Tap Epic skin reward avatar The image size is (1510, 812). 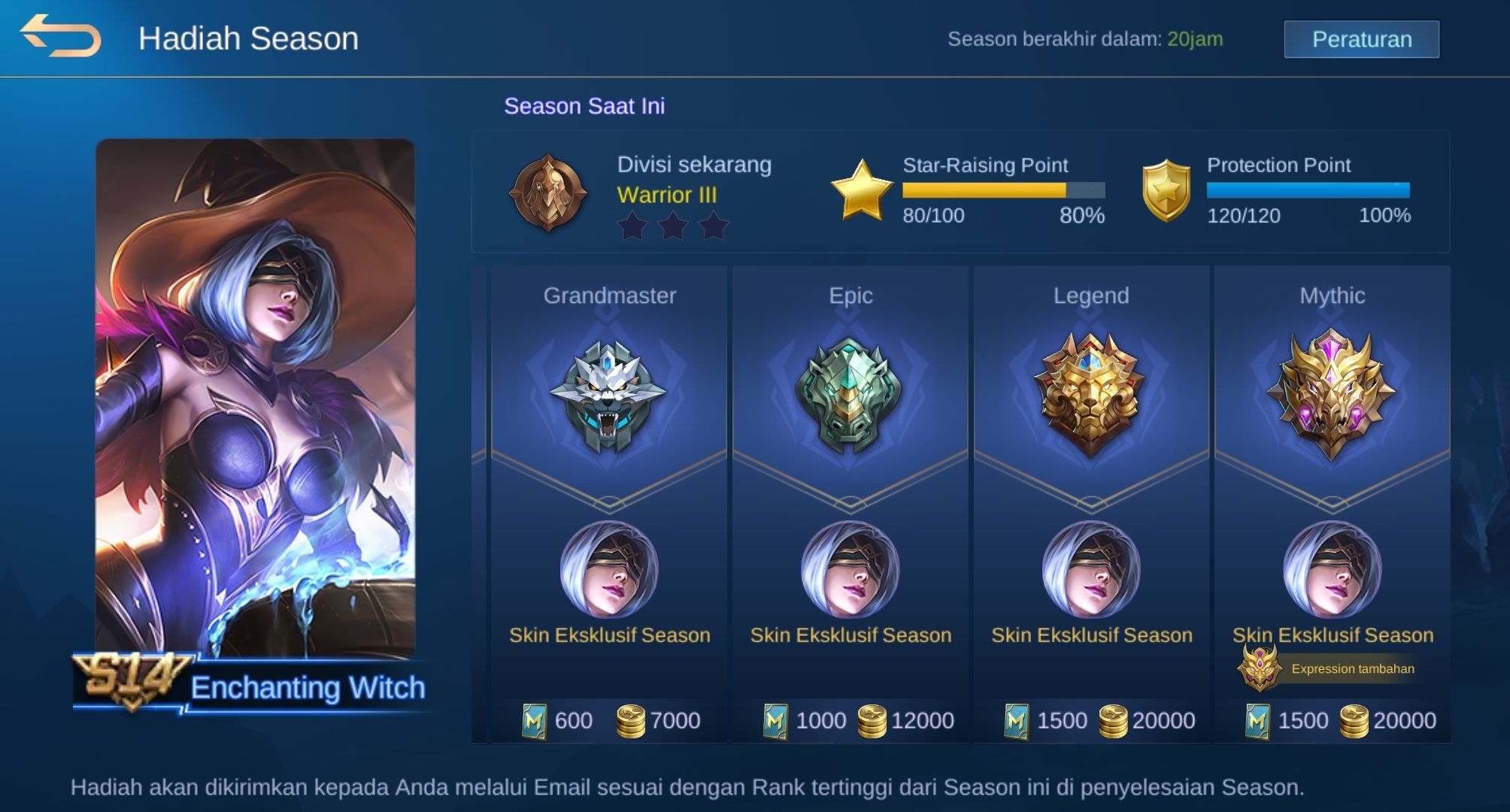pyautogui.click(x=850, y=569)
